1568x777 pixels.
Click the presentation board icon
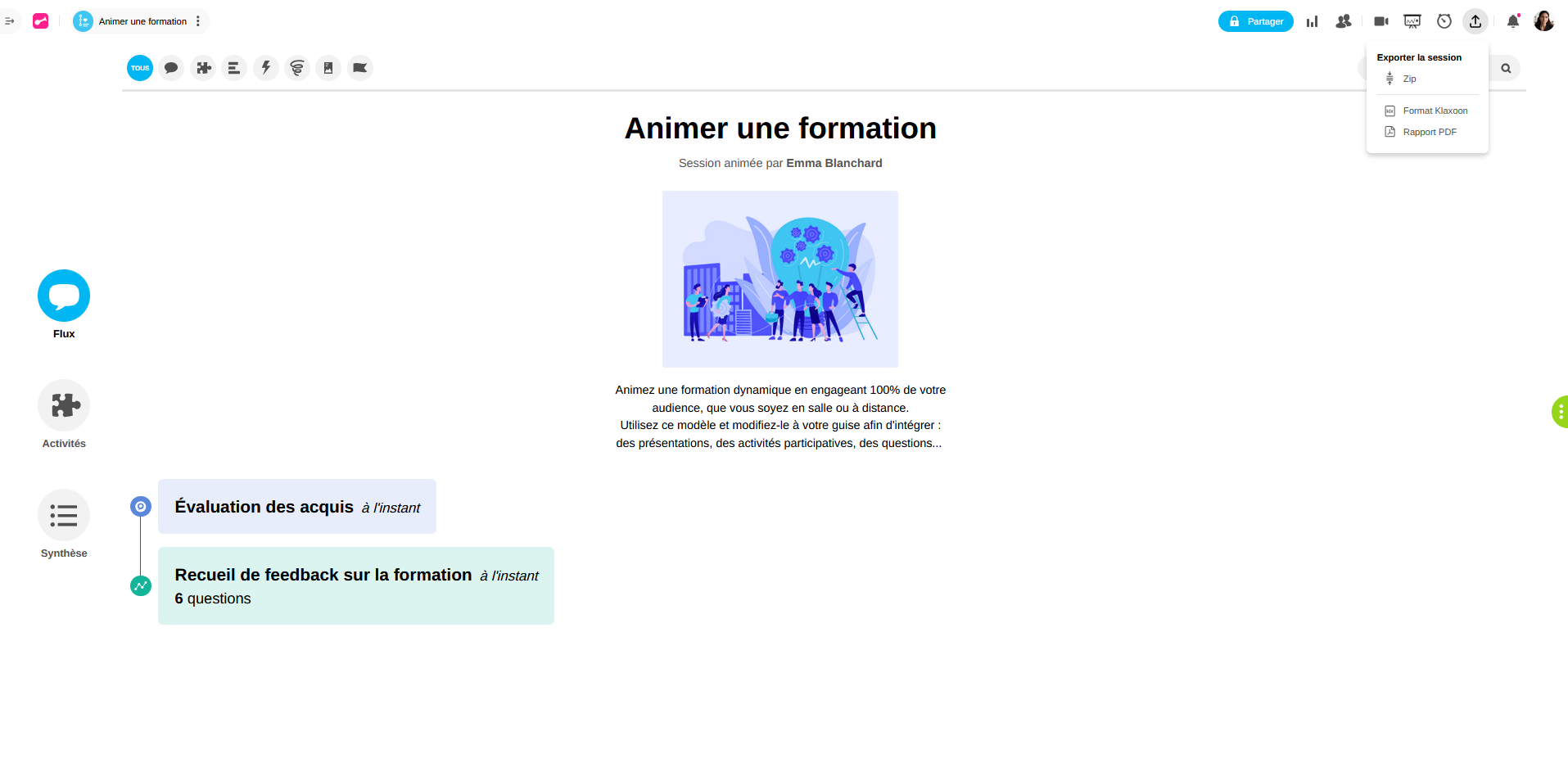1412,21
